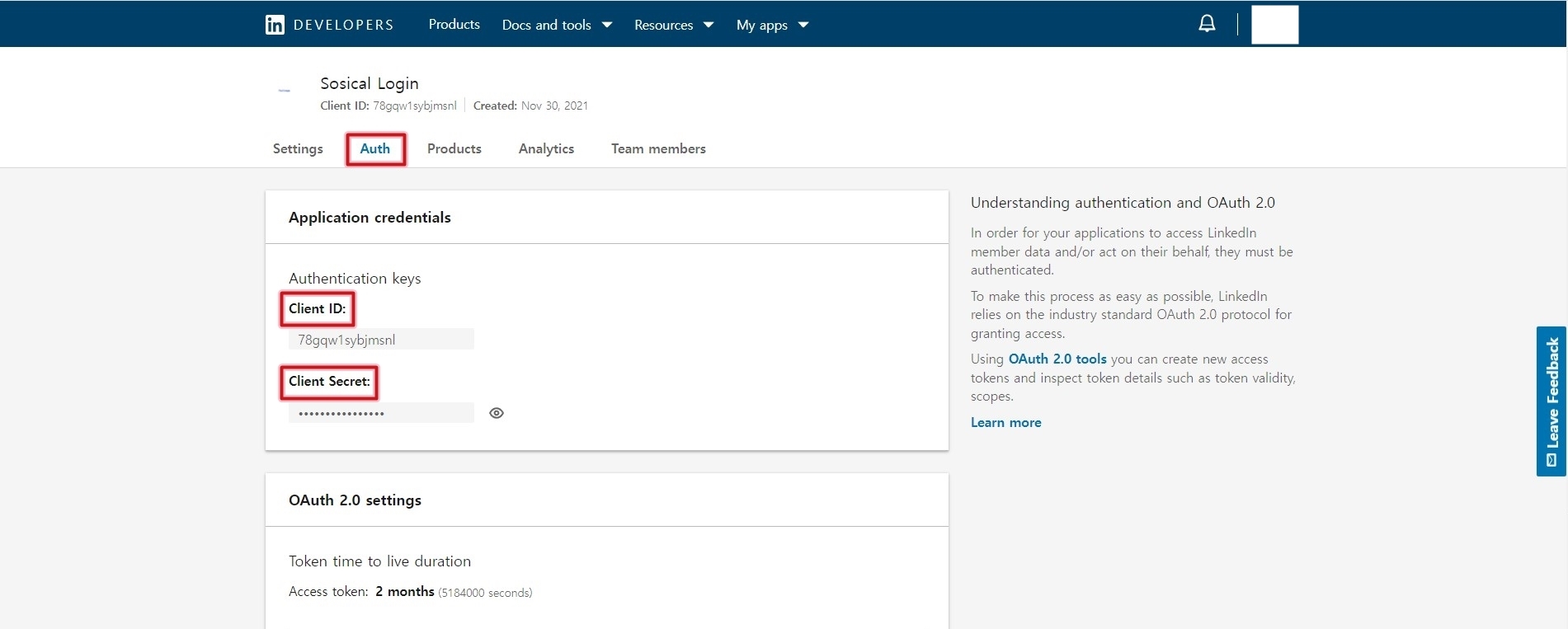Open the Products navigation link
1568x629 pixels.
(x=454, y=25)
